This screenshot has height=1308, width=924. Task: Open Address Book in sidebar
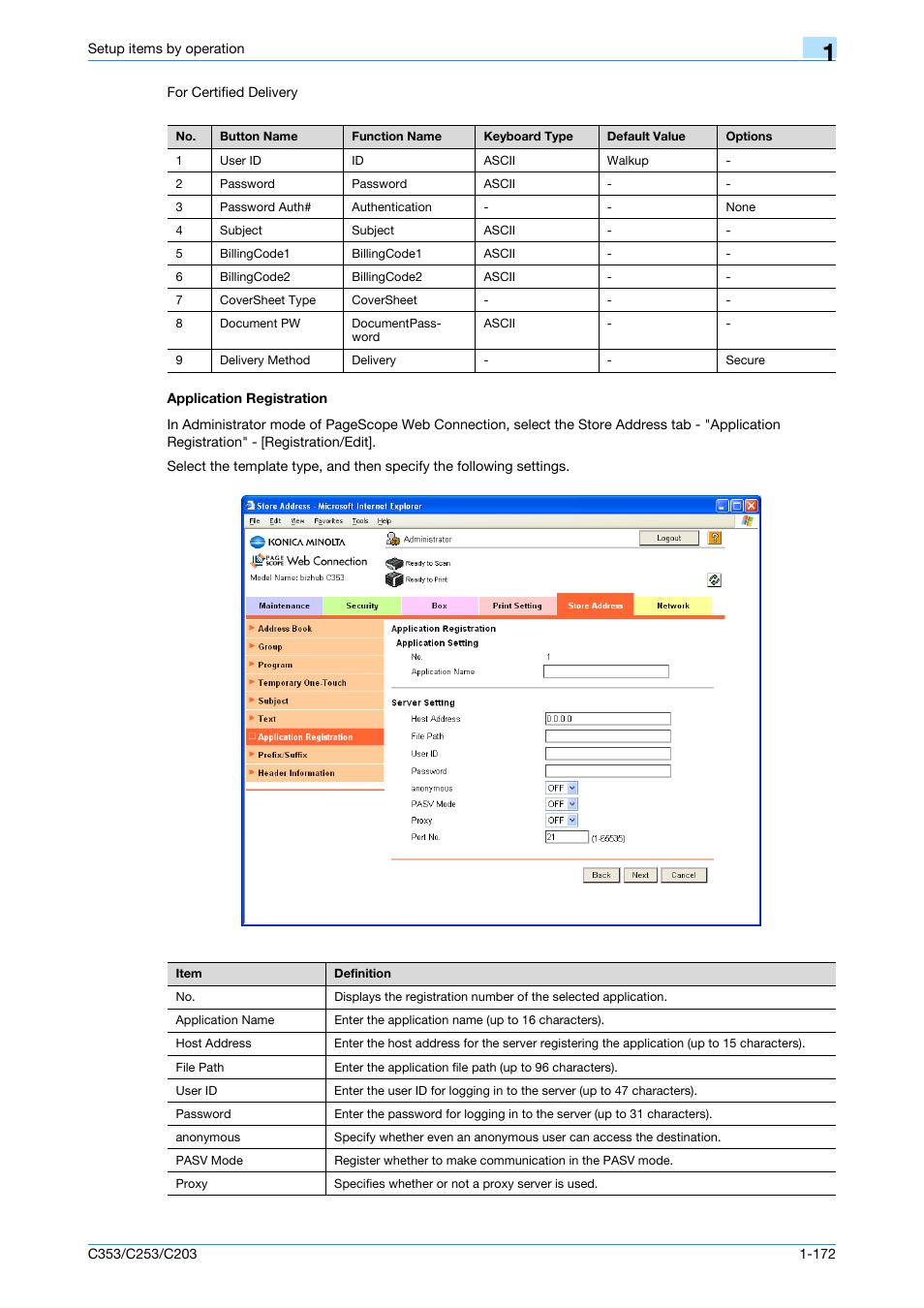click(315, 629)
